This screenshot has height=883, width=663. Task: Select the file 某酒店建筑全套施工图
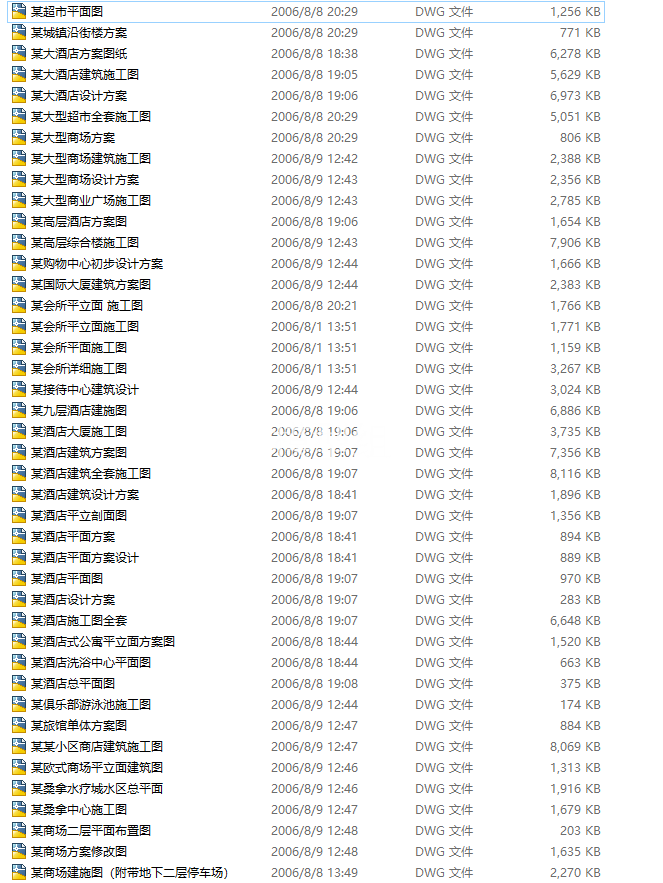[91, 474]
